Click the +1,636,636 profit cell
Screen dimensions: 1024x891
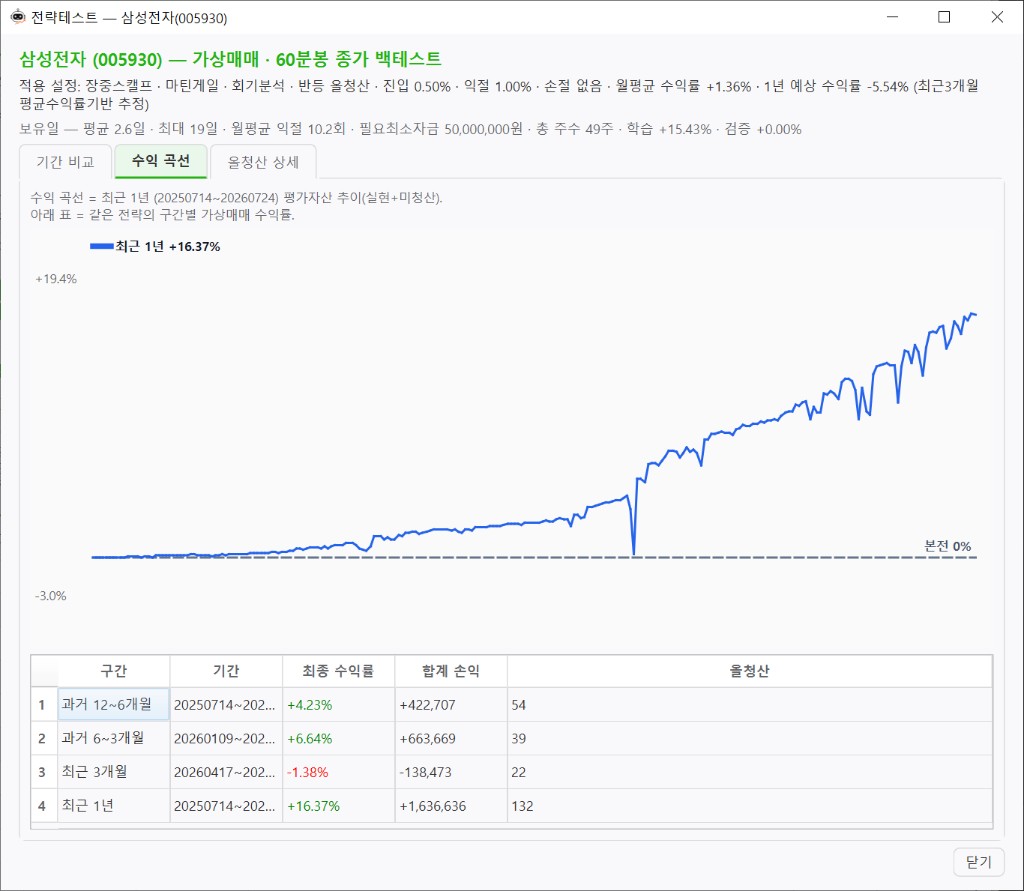tap(451, 806)
